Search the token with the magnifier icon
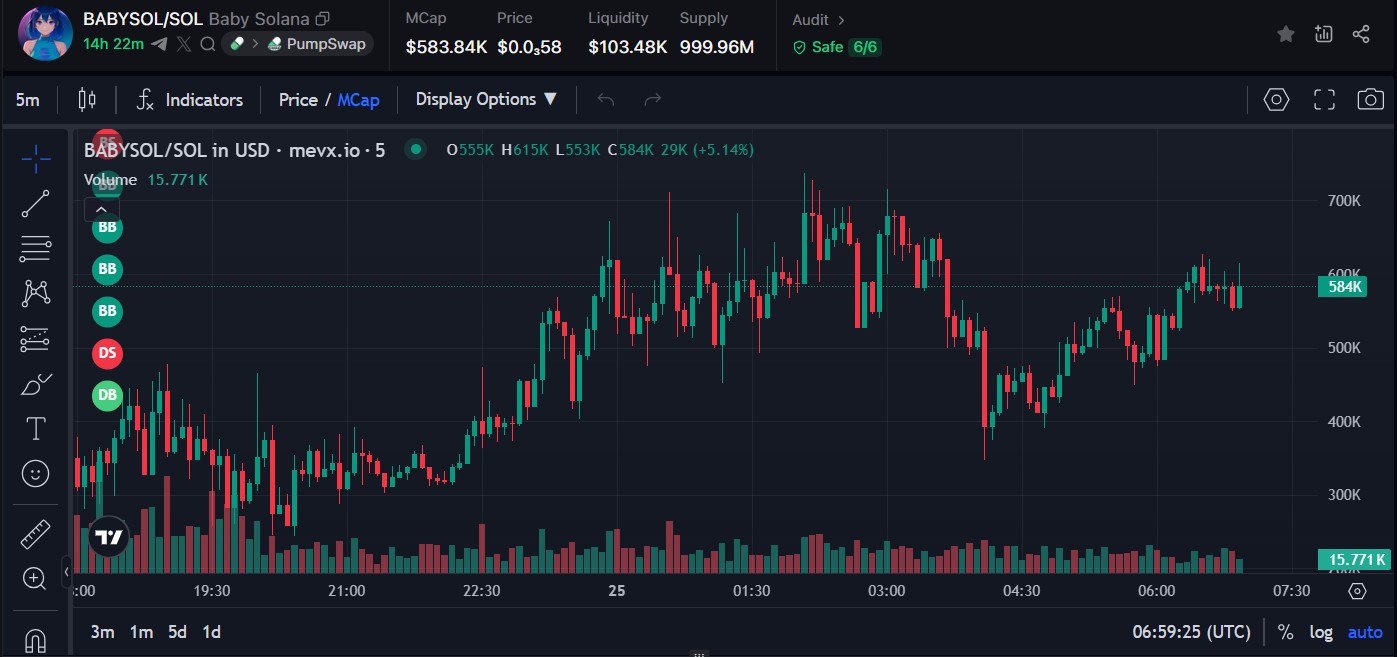 [207, 44]
